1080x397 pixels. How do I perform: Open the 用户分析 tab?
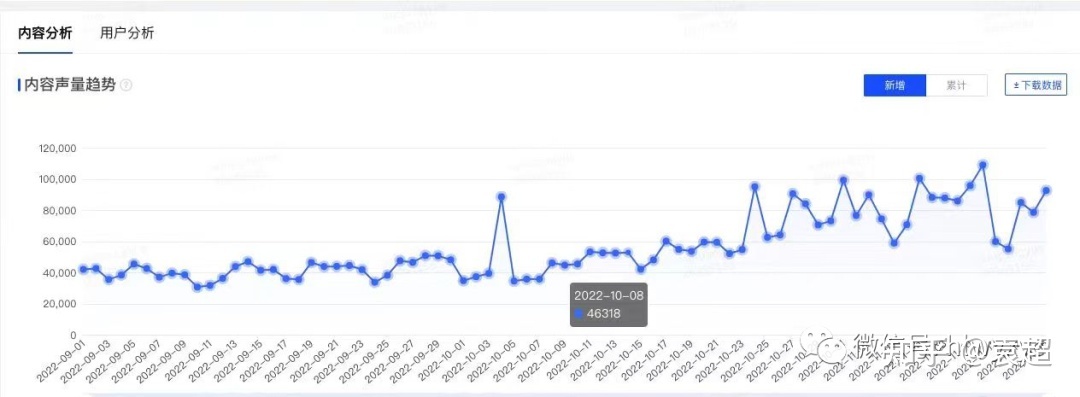(x=127, y=33)
